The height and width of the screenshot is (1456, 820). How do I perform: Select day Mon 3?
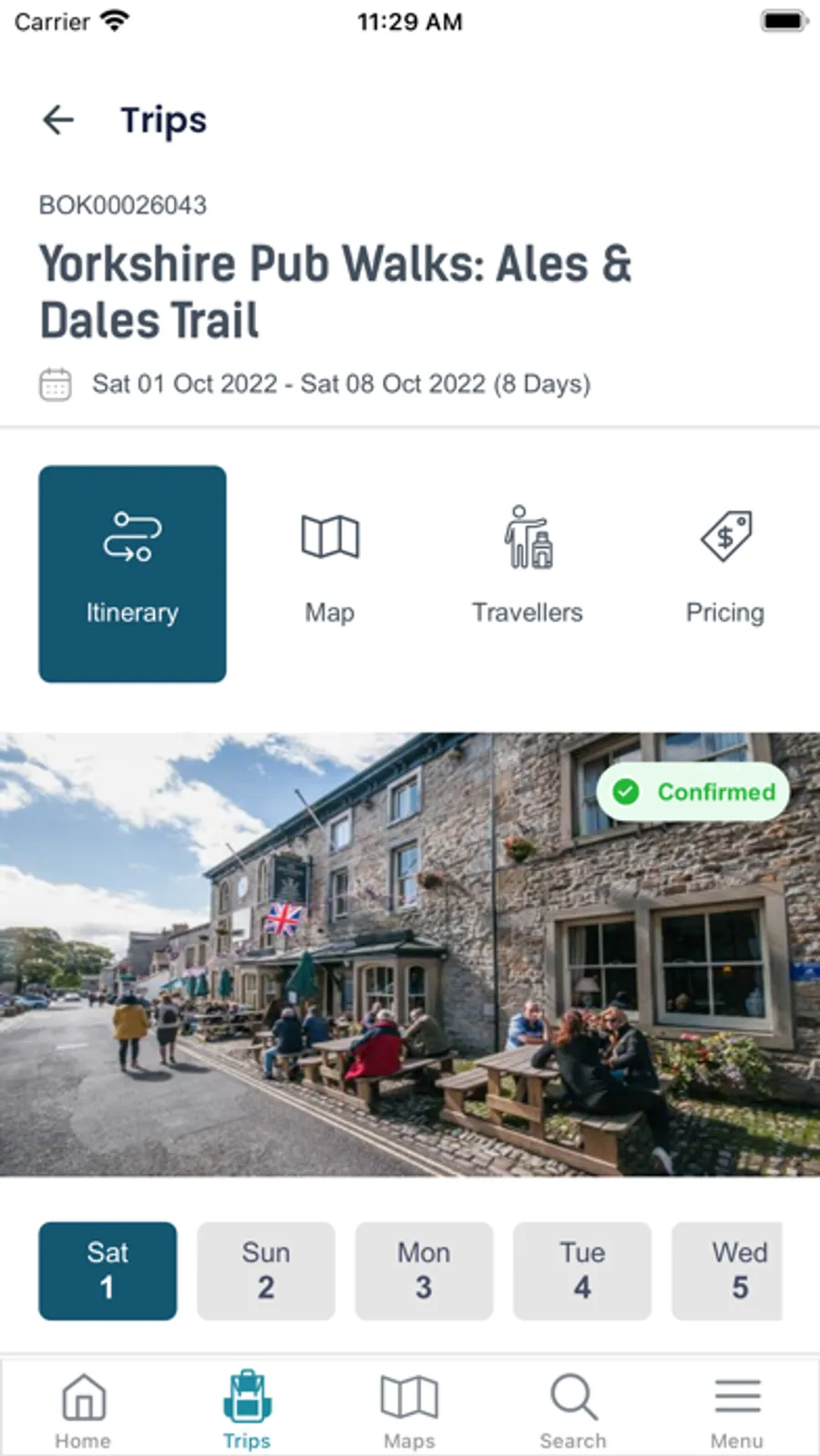pos(424,1271)
